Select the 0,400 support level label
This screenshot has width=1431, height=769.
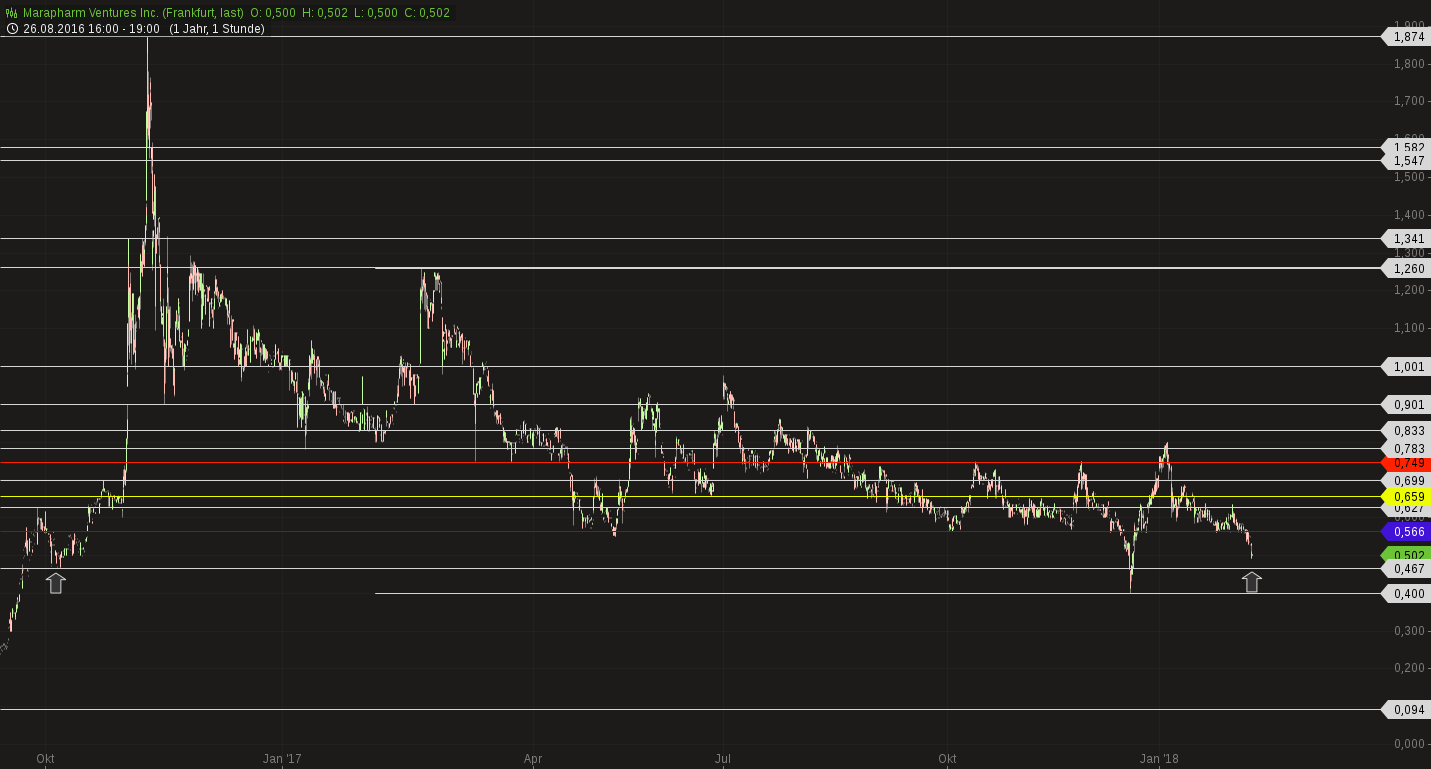[x=1407, y=594]
